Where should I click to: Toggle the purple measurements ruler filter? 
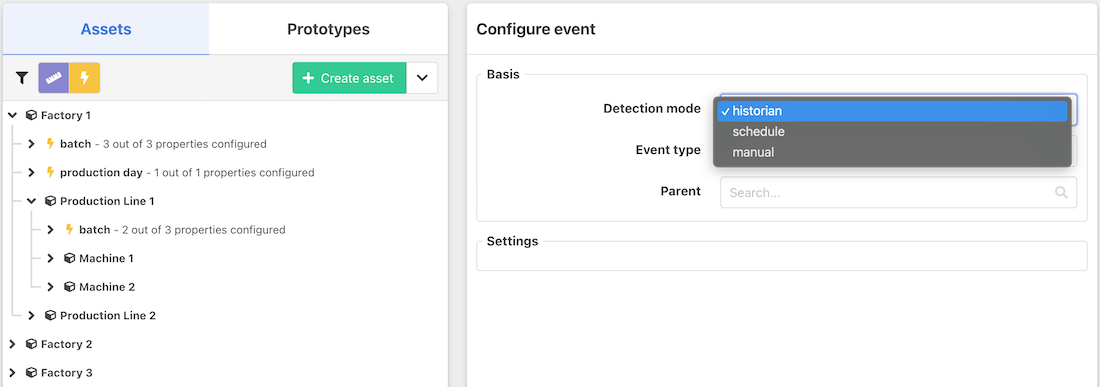pos(54,78)
